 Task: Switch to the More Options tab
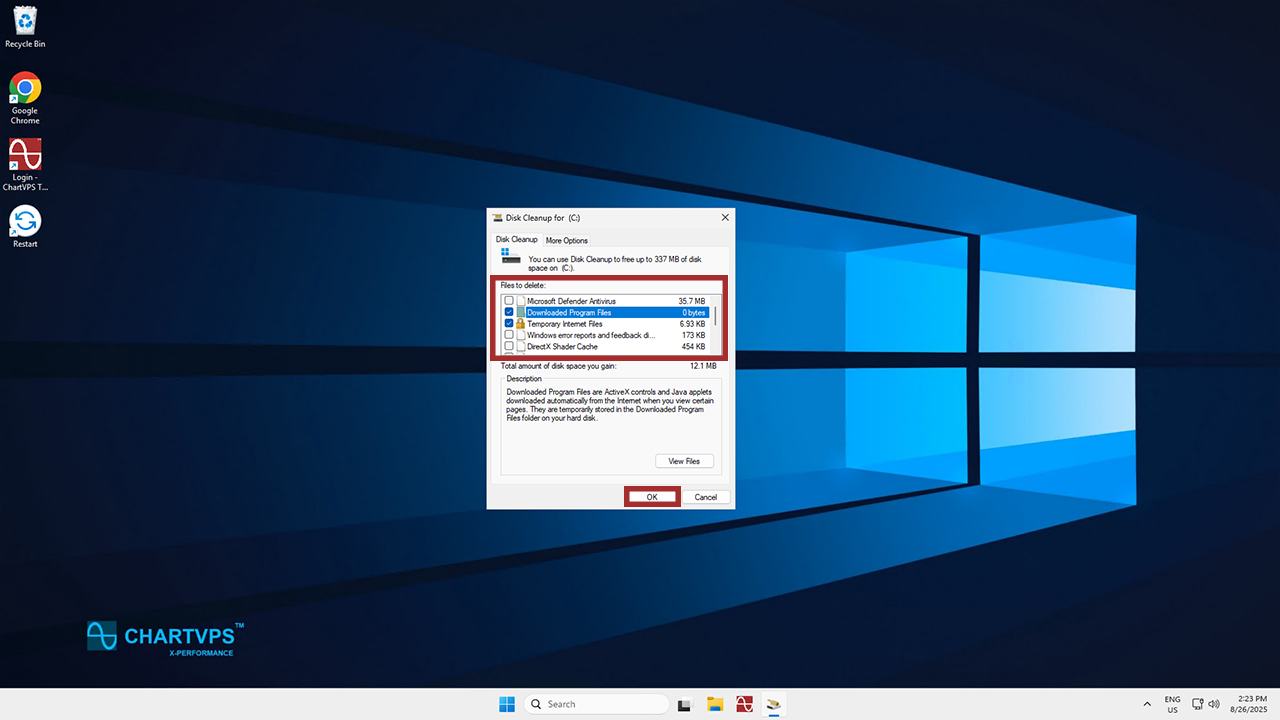[566, 240]
